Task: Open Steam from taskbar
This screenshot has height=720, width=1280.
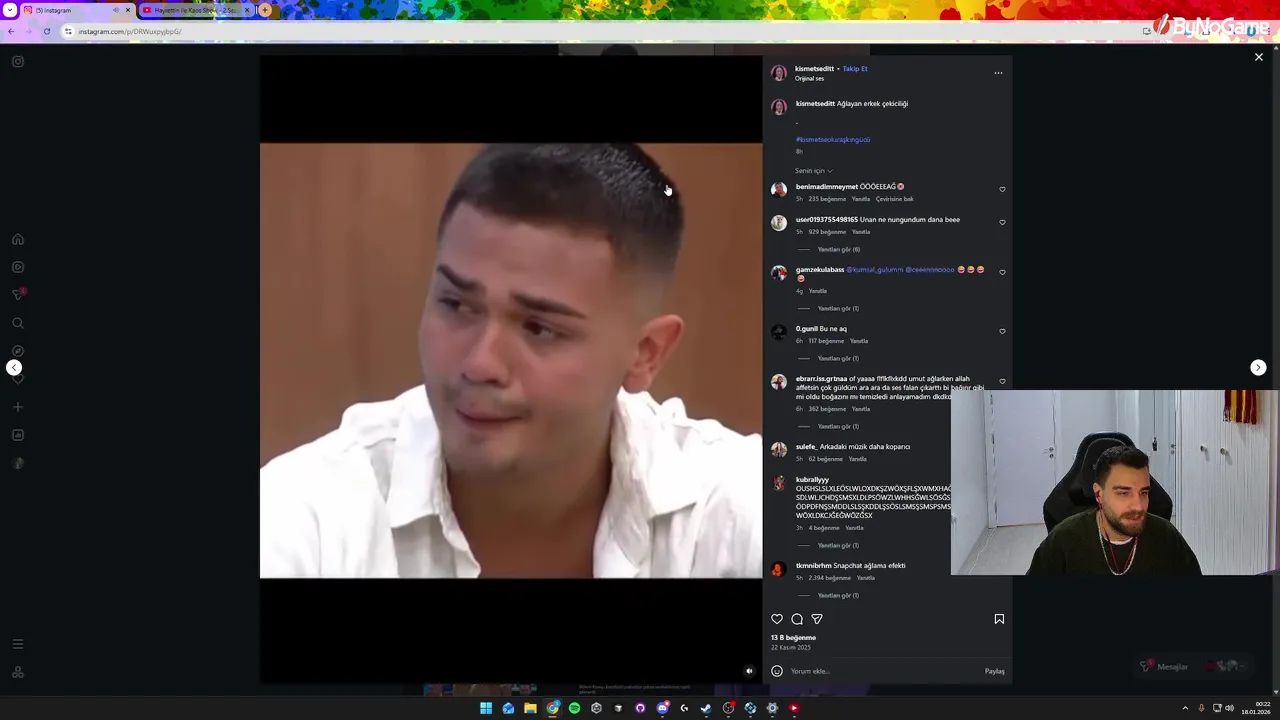Action: [x=706, y=708]
